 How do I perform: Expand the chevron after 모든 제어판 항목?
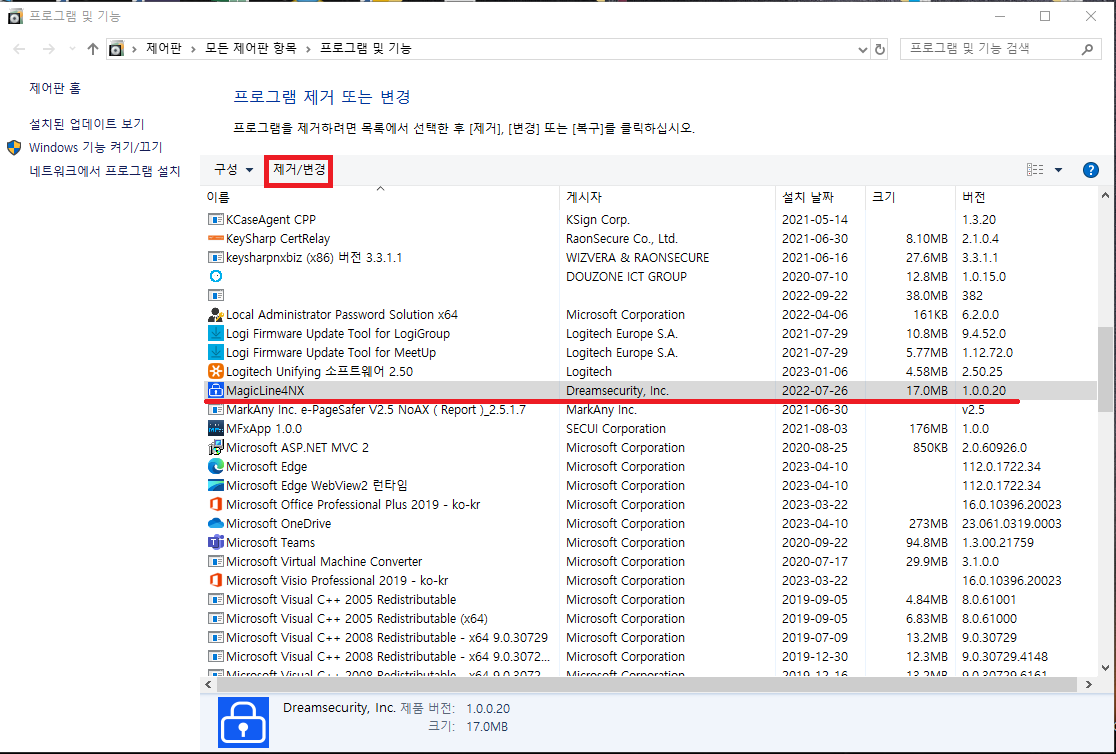click(308, 49)
